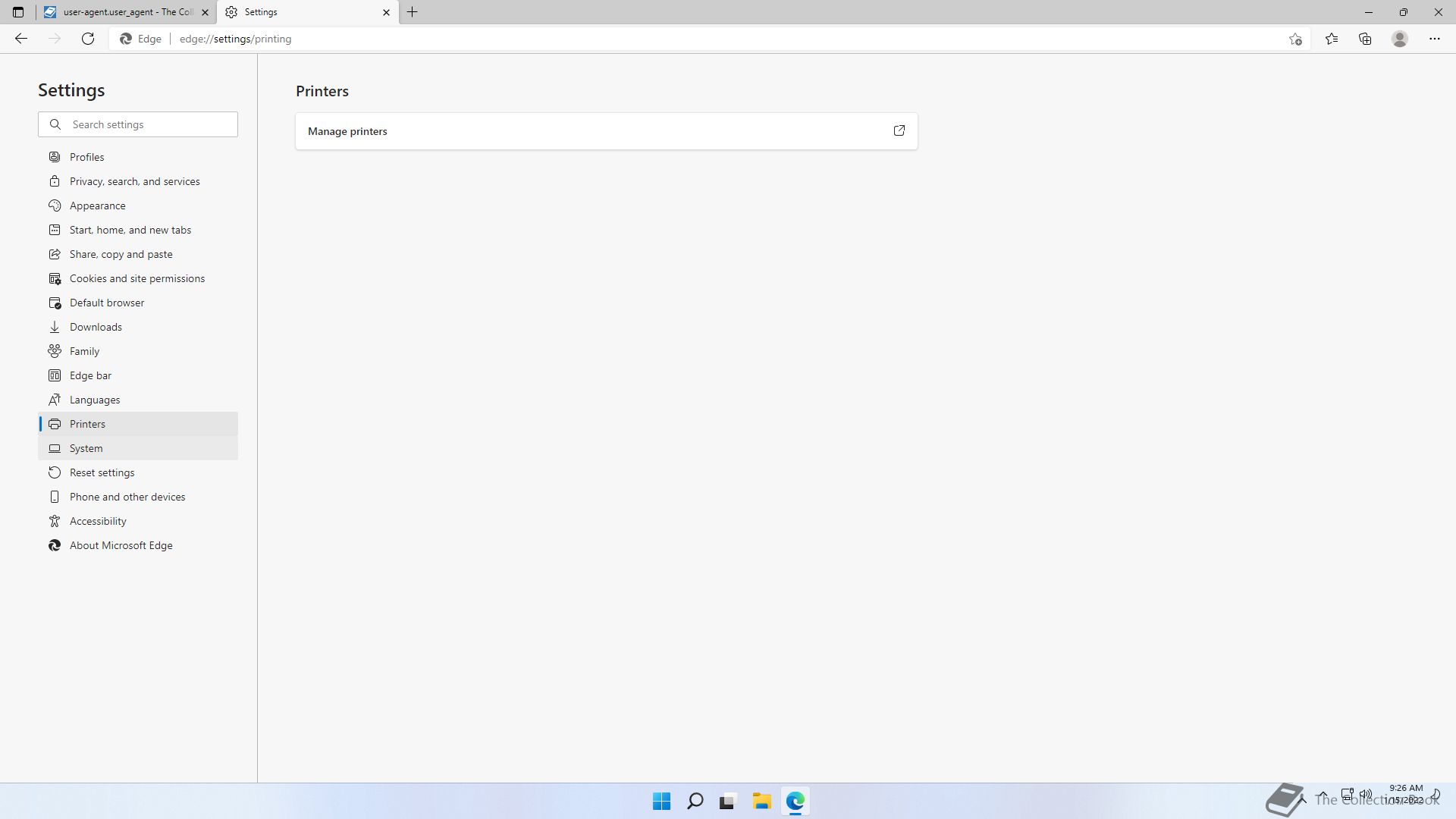Open Settings and more ellipsis menu
This screenshot has height=819, width=1456.
pyautogui.click(x=1435, y=39)
